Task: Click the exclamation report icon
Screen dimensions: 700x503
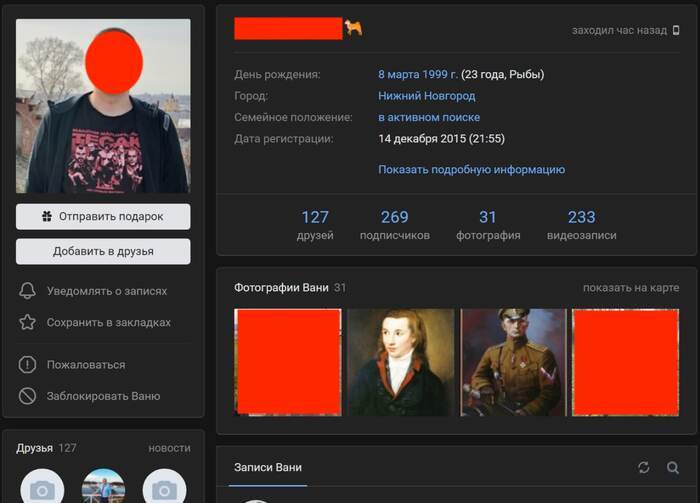Action: [27, 365]
